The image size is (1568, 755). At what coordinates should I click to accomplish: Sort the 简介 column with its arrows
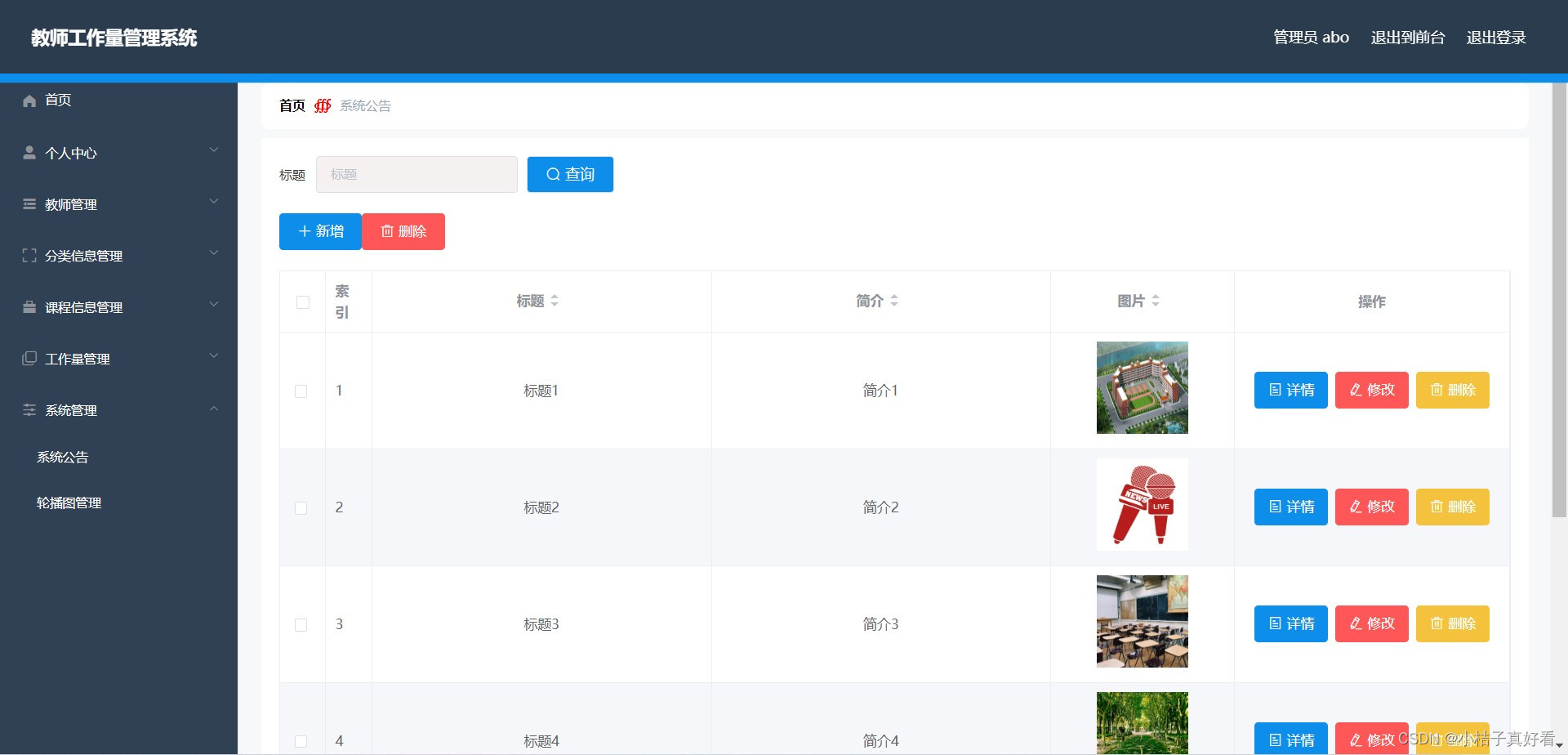pyautogui.click(x=894, y=302)
